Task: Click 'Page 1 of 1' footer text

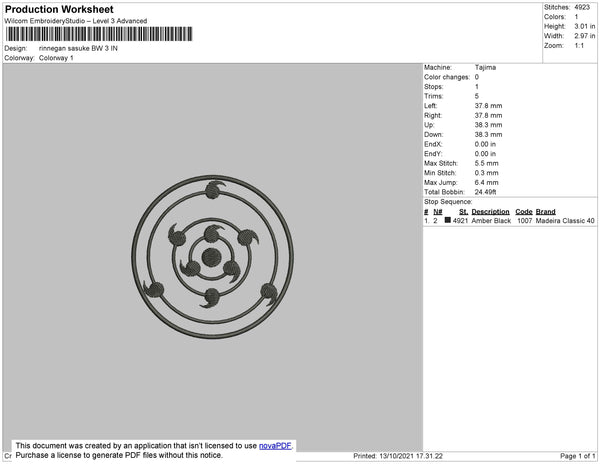Action: (577, 456)
